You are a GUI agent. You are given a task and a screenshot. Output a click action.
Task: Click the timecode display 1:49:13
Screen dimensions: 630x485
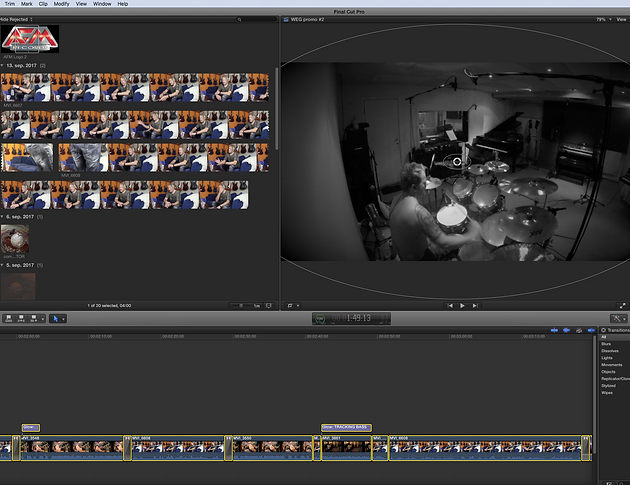point(358,318)
